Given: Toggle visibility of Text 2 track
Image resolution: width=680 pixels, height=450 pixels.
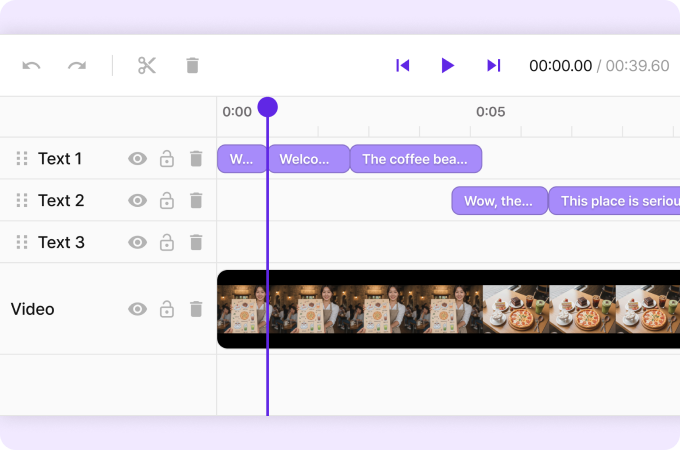Looking at the screenshot, I should point(137,201).
